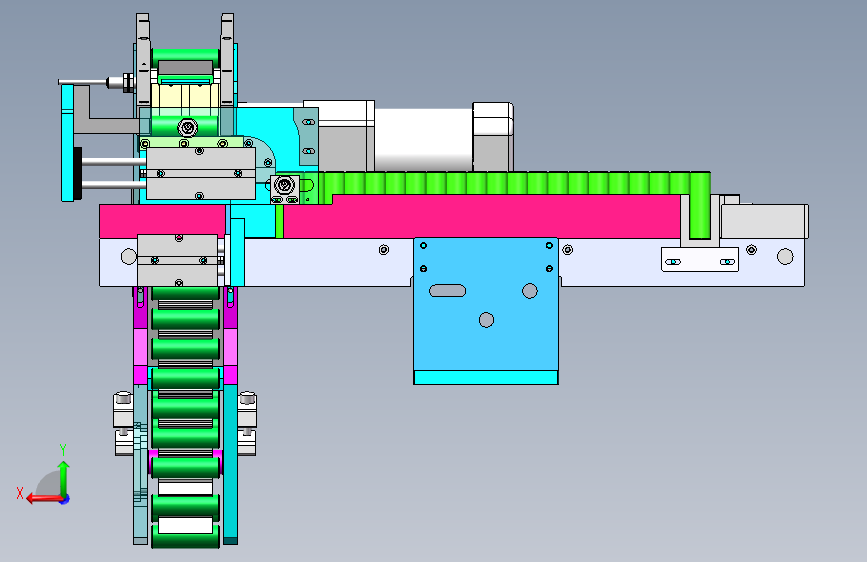Select the short pink block on the left
The width and height of the screenshot is (867, 562).
[163, 221]
